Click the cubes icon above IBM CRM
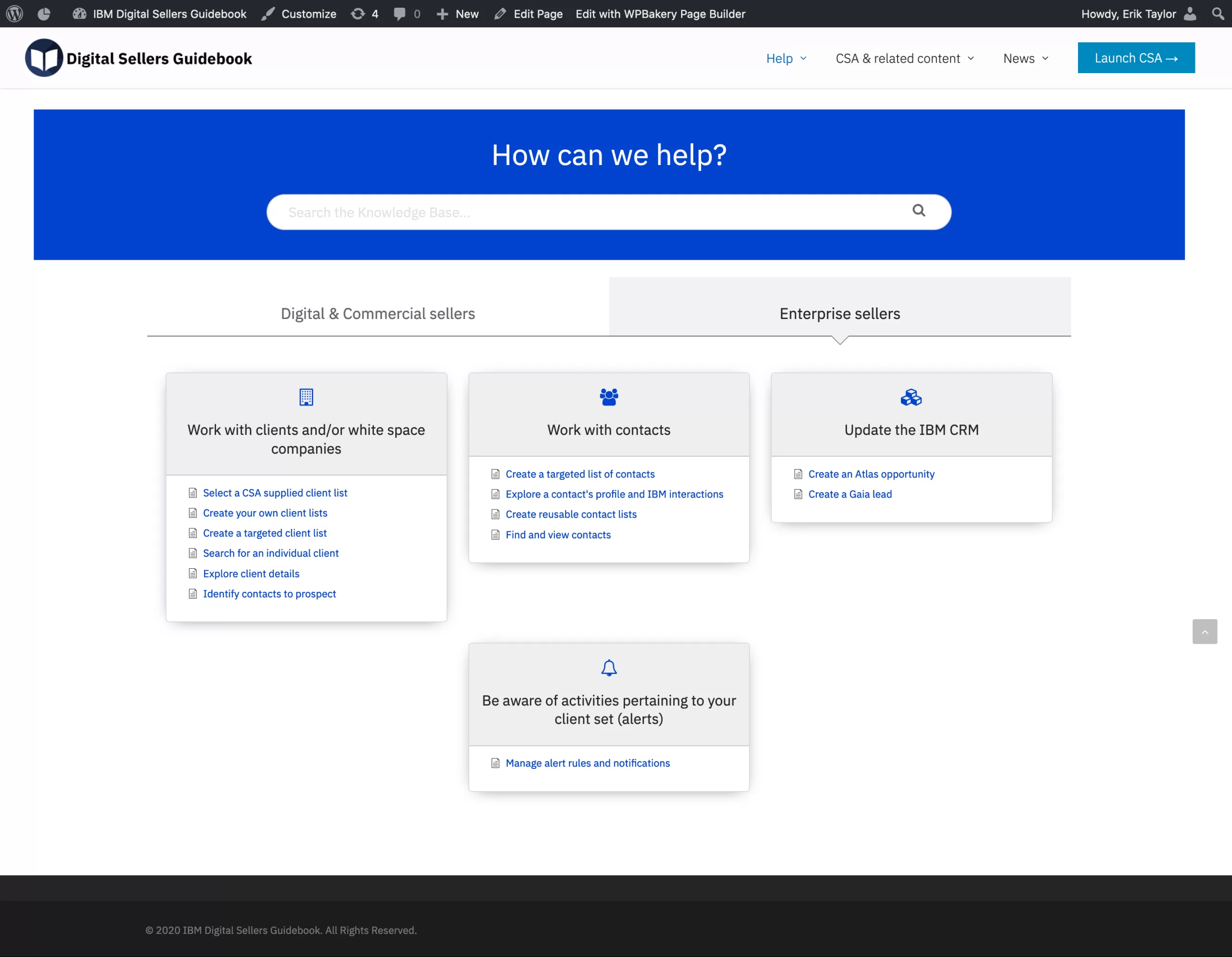This screenshot has width=1232, height=957. (911, 397)
